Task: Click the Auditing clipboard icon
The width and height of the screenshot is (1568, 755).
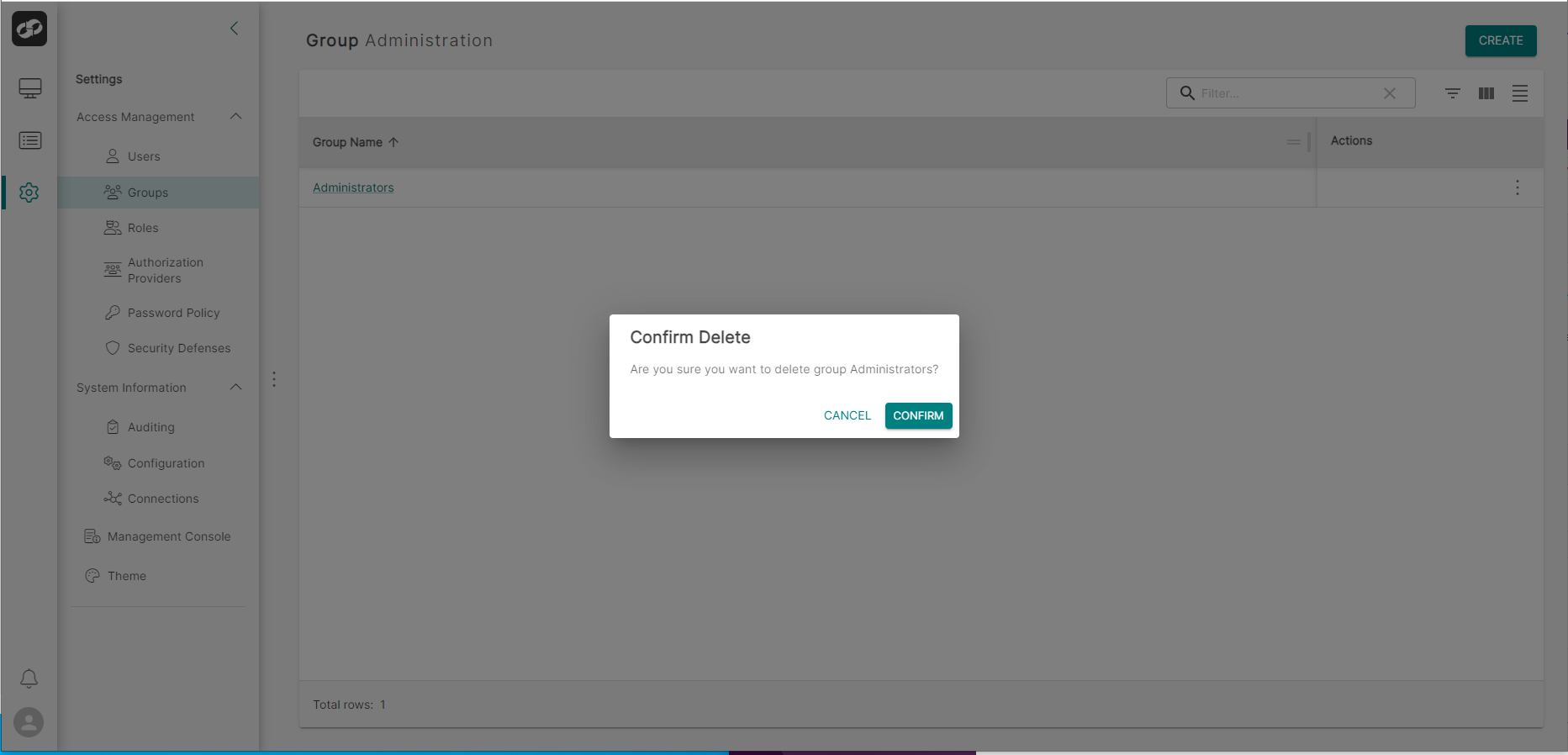Action: click(113, 427)
